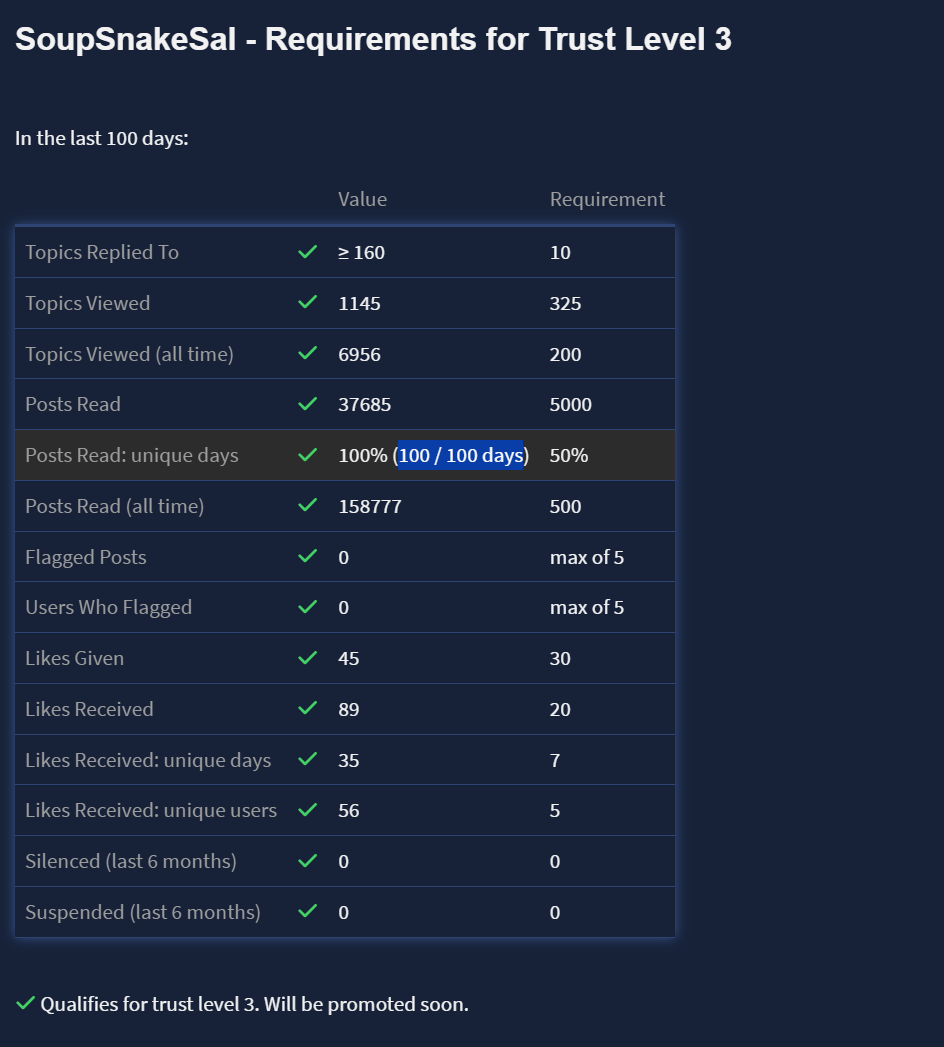The width and height of the screenshot is (944, 1047).
Task: Click the checkmark for Suspended (last 6 months)
Action: coord(308,911)
